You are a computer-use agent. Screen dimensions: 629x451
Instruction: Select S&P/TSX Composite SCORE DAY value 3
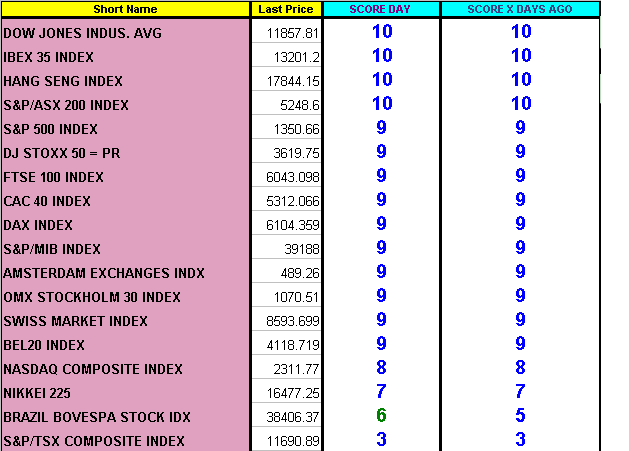click(x=381, y=439)
